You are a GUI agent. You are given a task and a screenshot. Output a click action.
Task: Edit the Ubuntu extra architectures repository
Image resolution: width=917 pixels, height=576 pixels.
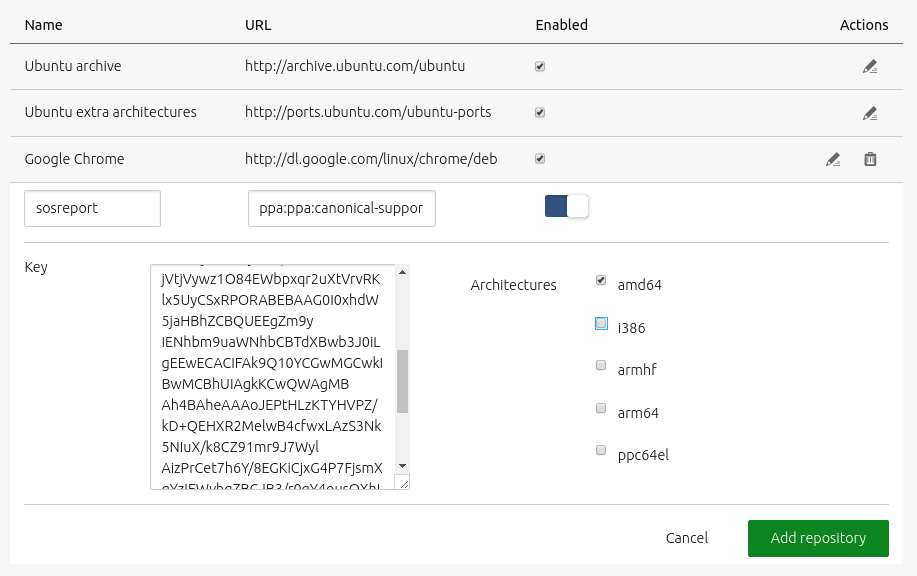click(869, 114)
